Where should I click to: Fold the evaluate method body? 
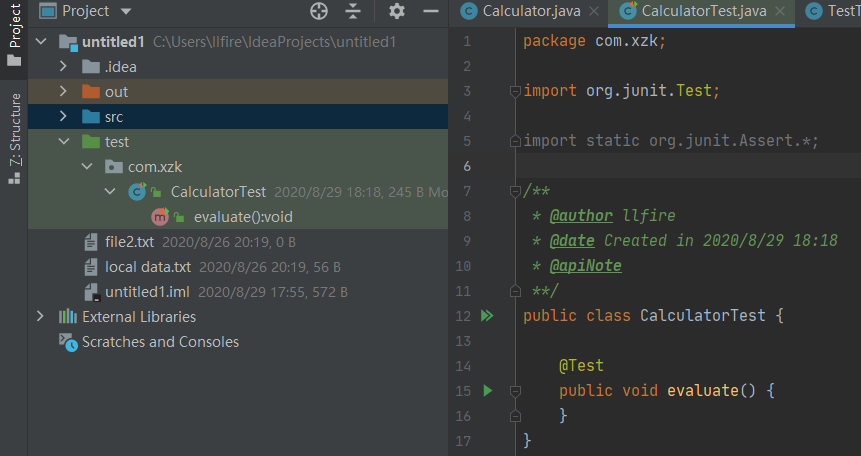tap(515, 391)
